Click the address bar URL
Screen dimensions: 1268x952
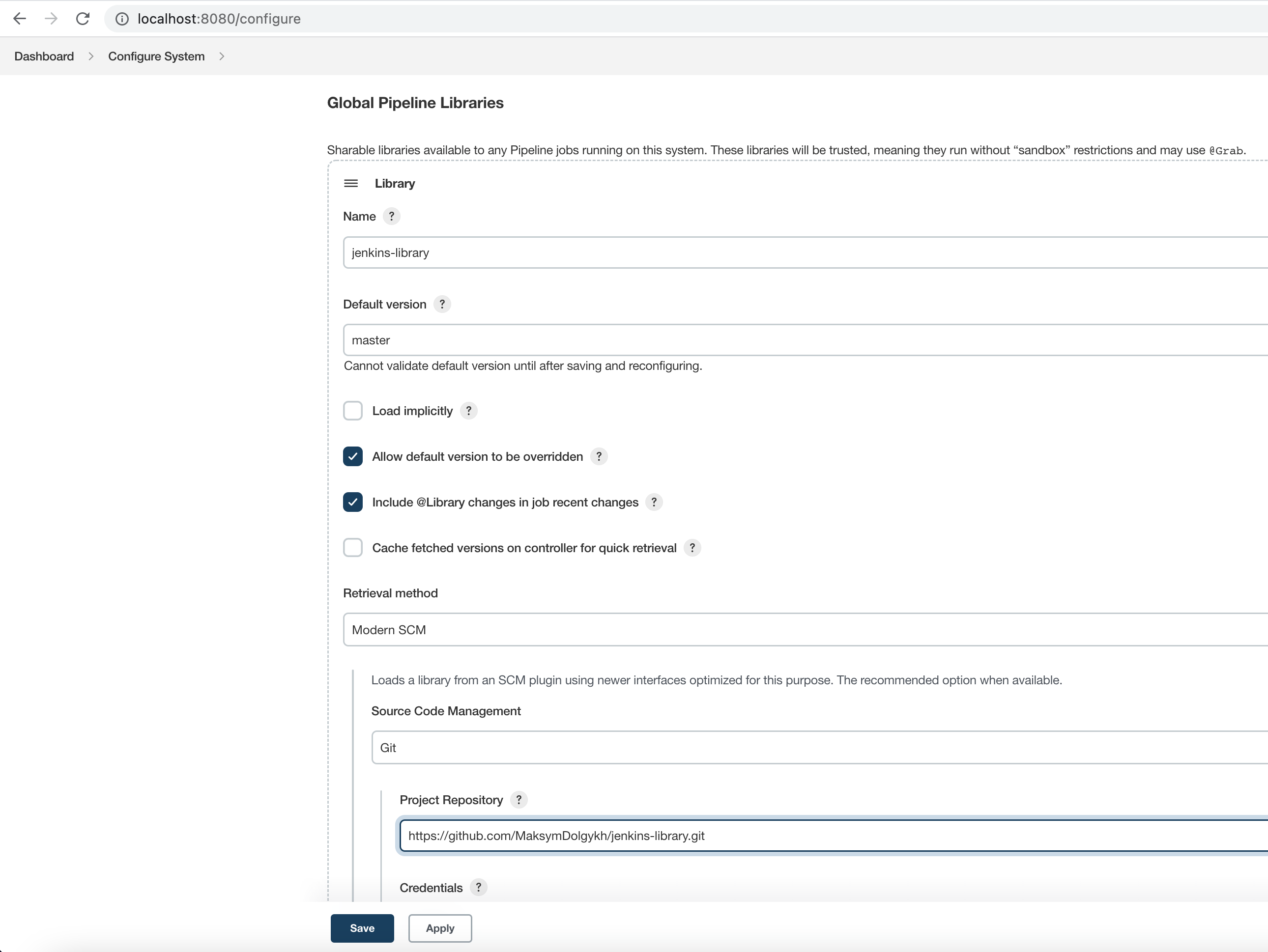tap(219, 19)
